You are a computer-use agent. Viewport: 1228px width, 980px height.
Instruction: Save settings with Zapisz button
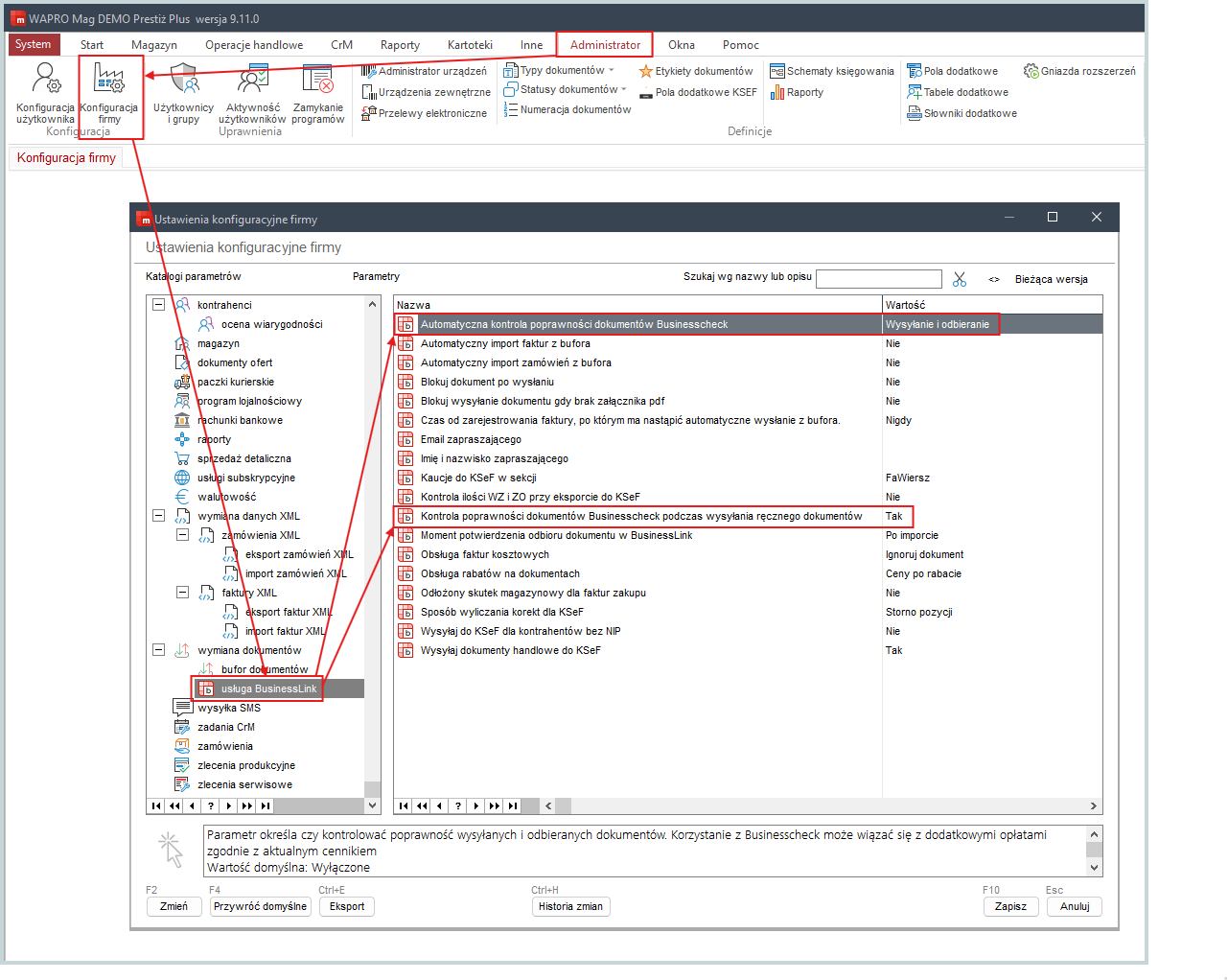click(x=1010, y=906)
